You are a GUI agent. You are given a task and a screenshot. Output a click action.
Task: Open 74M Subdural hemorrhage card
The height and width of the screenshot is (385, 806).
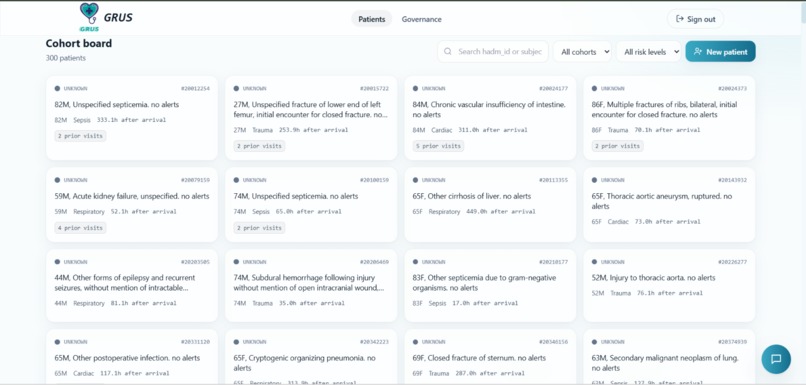pos(311,285)
